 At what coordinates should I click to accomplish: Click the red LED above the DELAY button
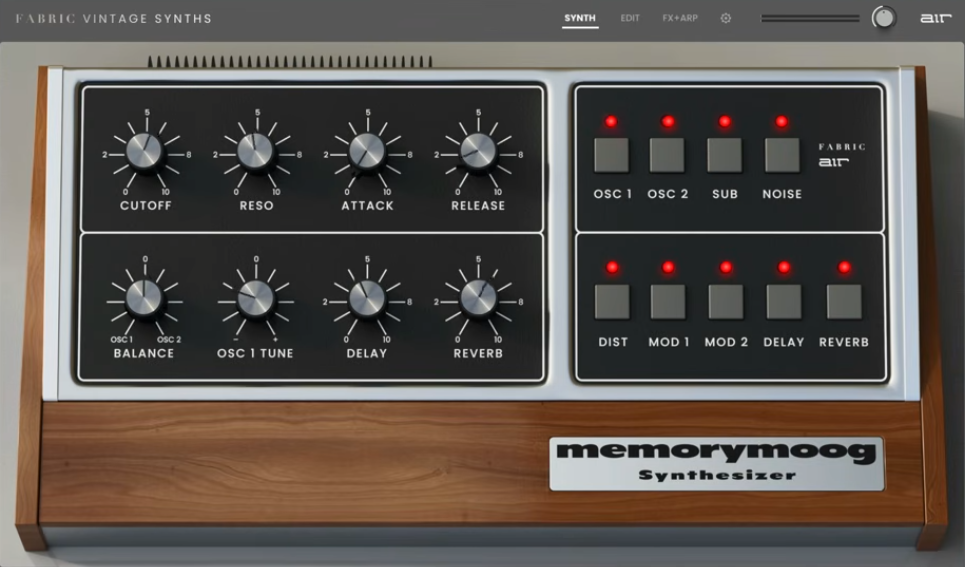784,267
